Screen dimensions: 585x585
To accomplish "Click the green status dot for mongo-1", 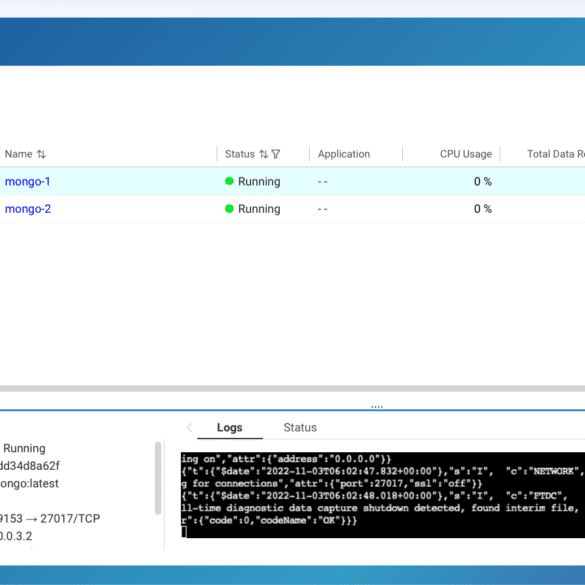I will tap(229, 181).
